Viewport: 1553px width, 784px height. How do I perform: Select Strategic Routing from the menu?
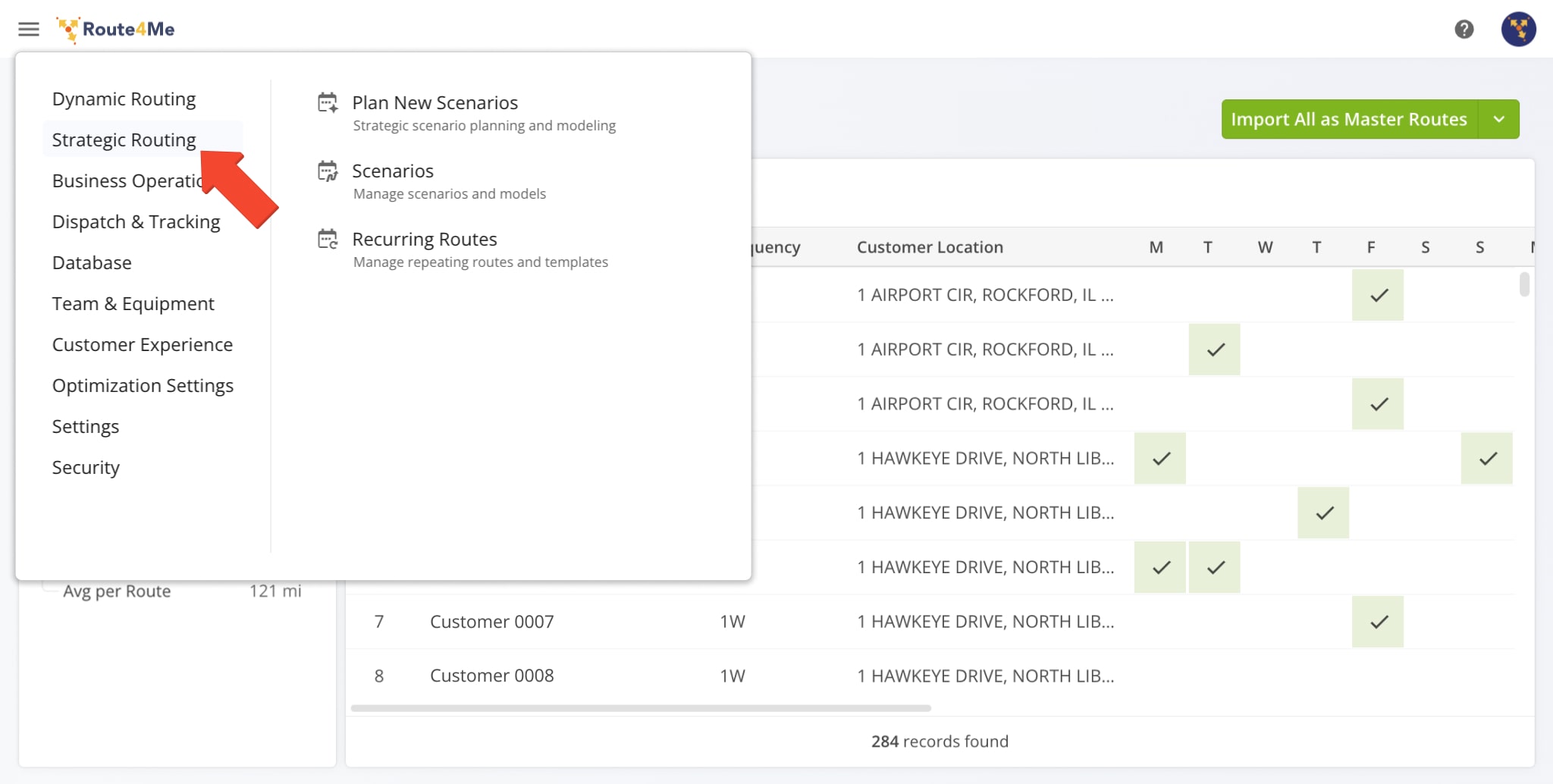[123, 140]
